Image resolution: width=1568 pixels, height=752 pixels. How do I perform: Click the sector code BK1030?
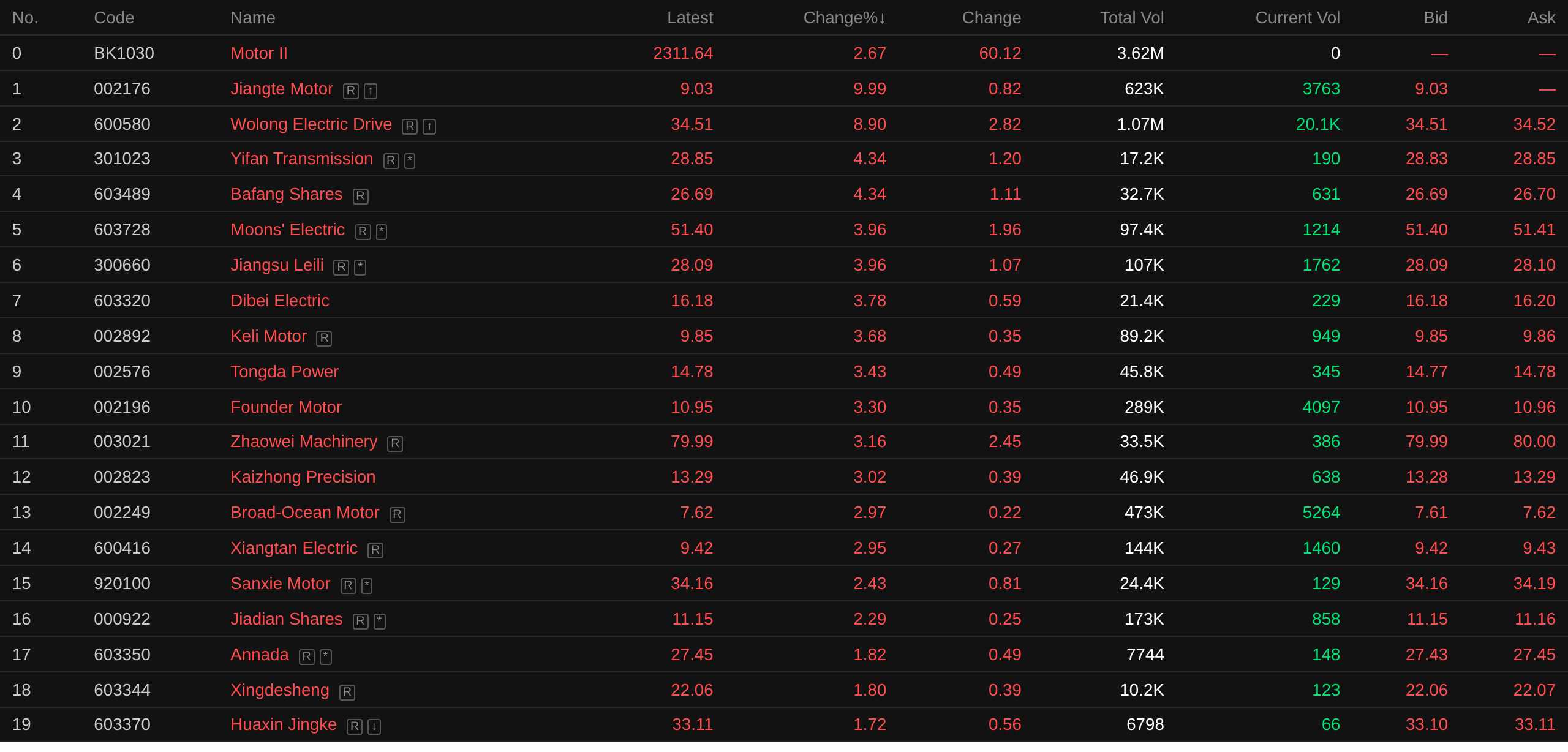124,53
